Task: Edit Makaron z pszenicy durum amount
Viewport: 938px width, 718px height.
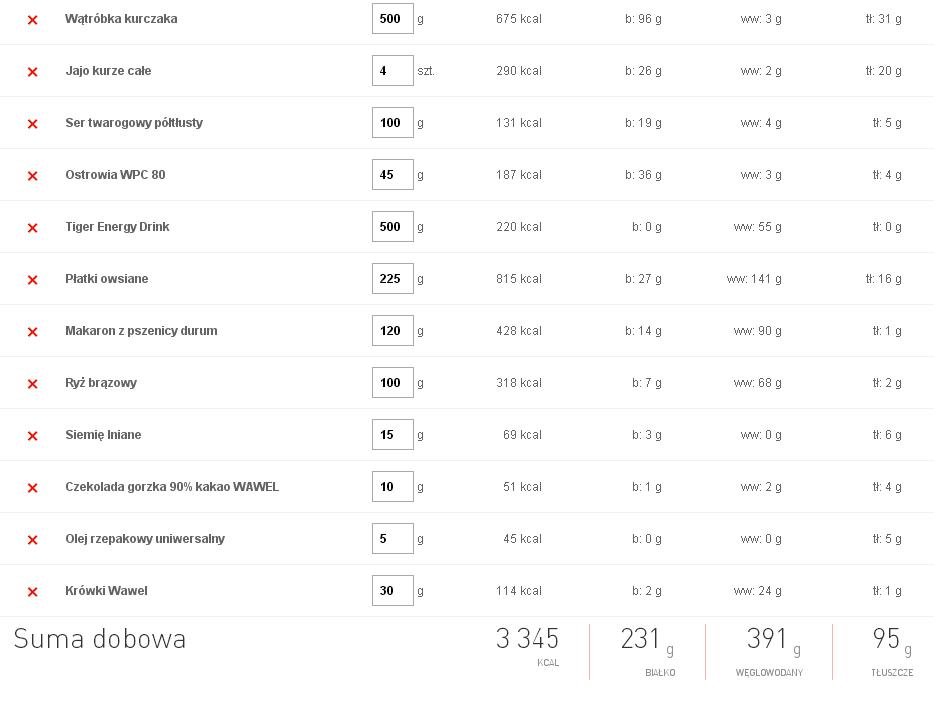Action: (392, 331)
